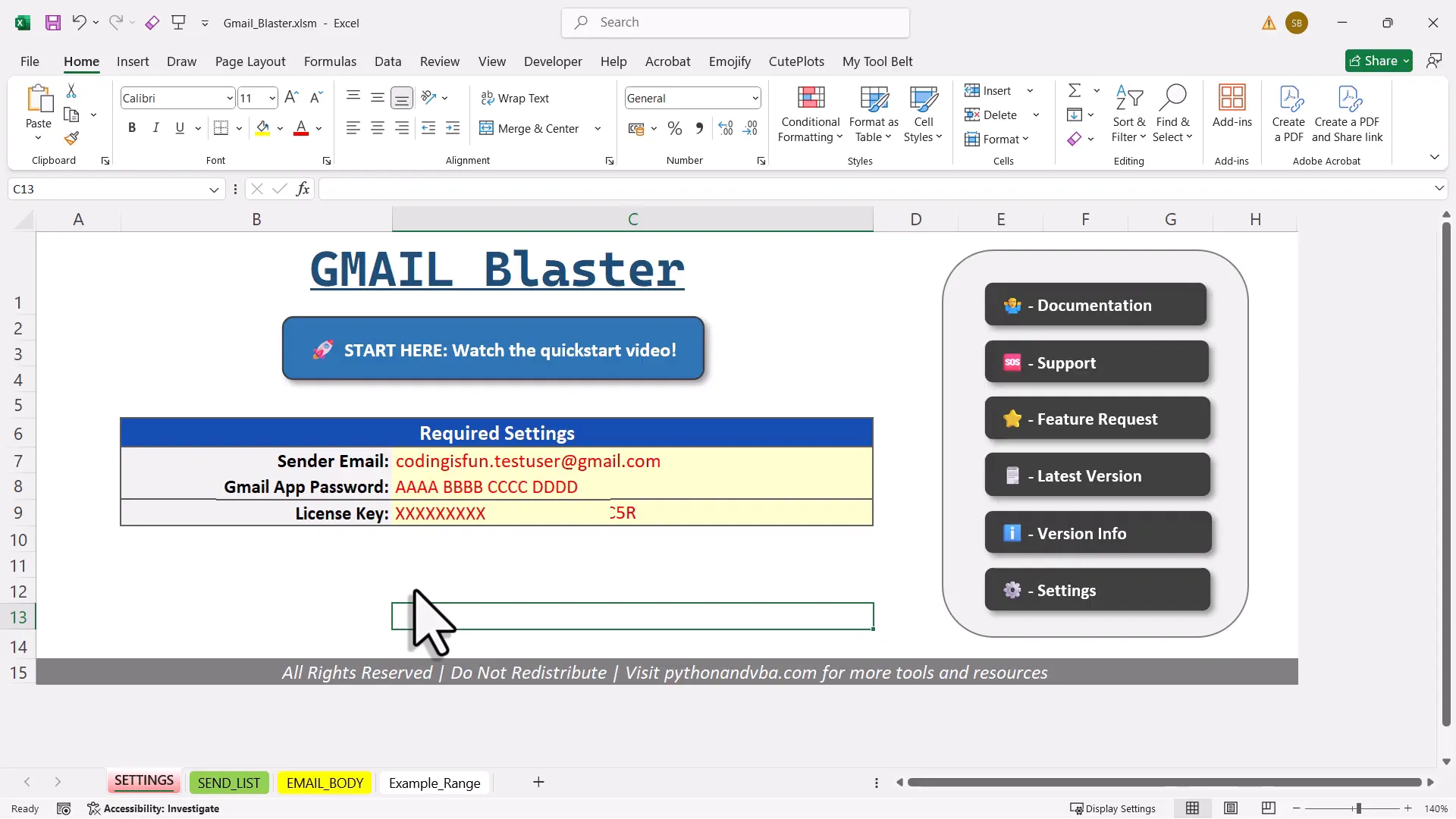
Task: Toggle bold formatting
Action: (x=131, y=127)
